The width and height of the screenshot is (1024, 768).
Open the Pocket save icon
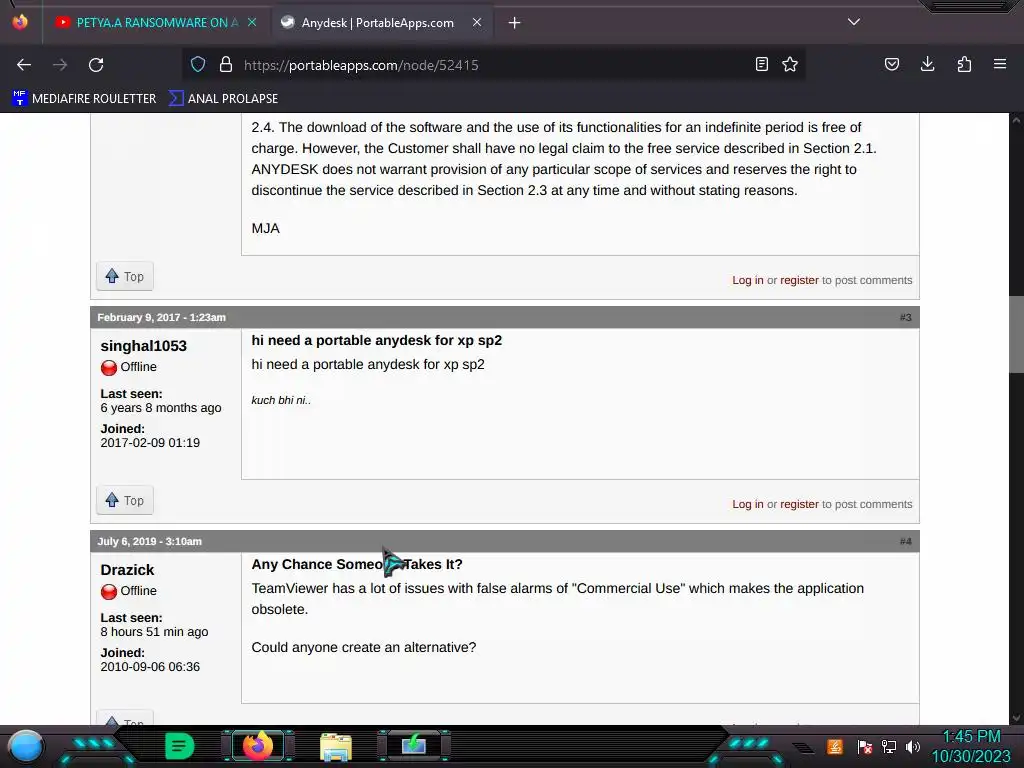[x=891, y=64]
